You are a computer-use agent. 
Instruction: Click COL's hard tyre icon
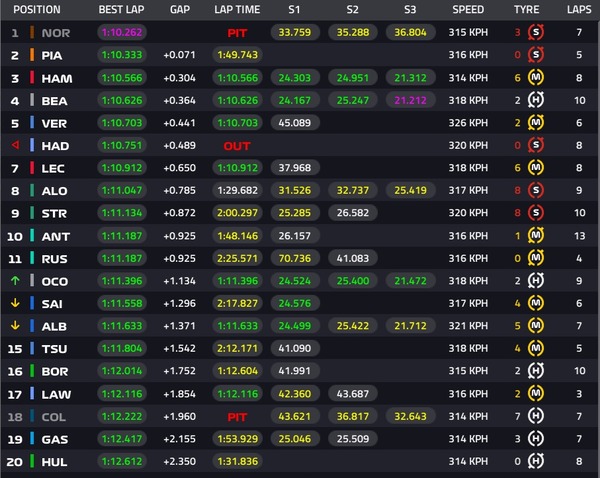536,416
